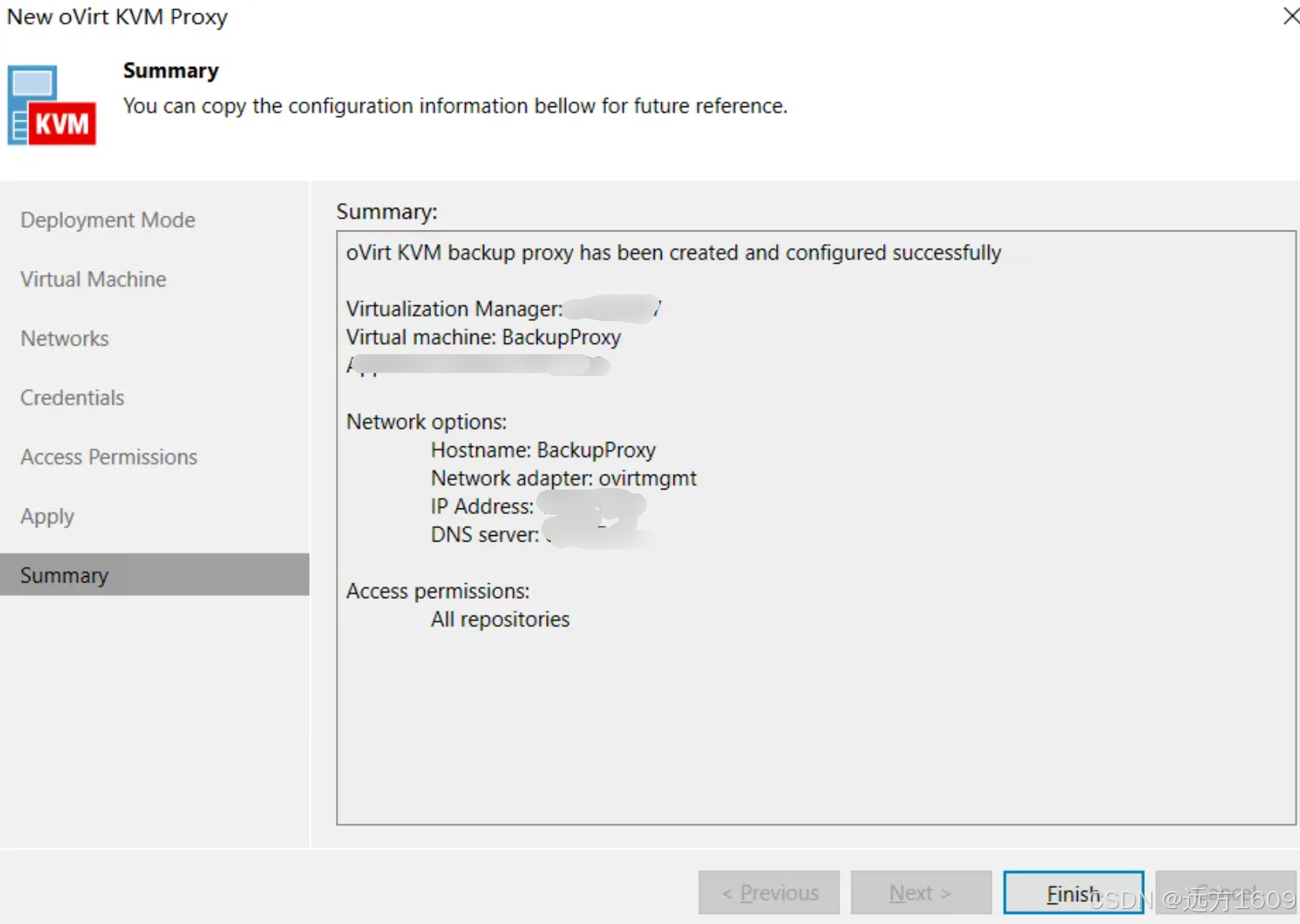Click the DNS server entry
This screenshot has height=924, width=1300.
point(541,534)
